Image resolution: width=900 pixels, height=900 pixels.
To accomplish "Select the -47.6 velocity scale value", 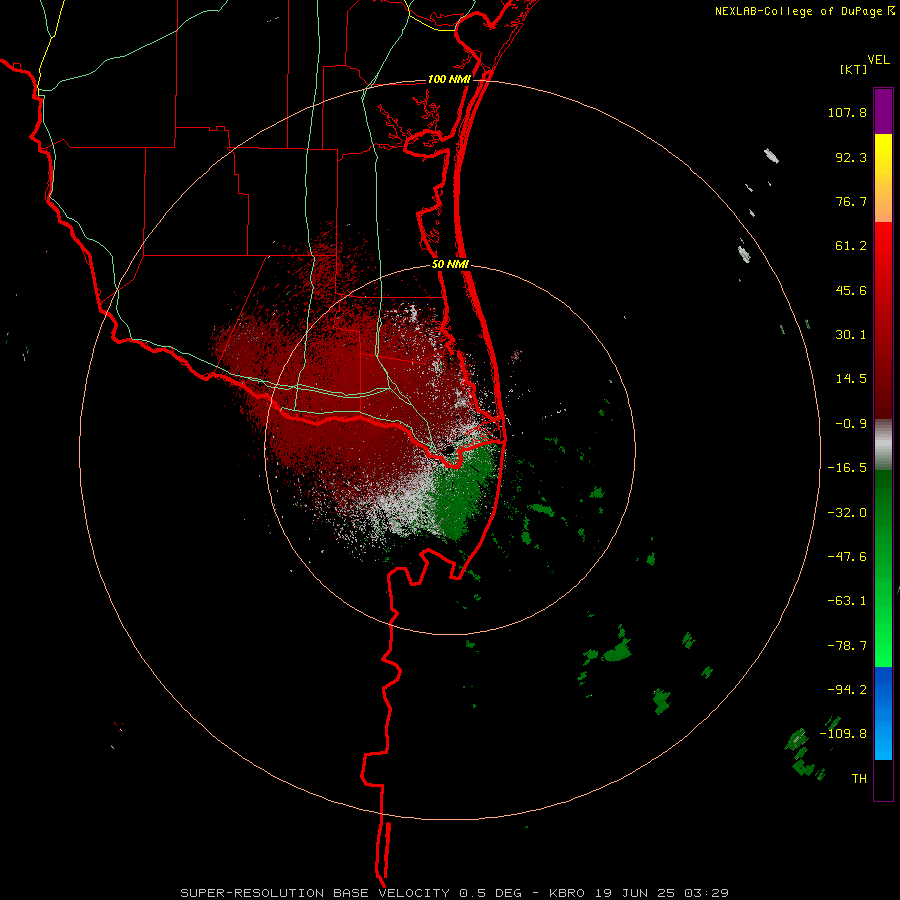I will click(847, 557).
